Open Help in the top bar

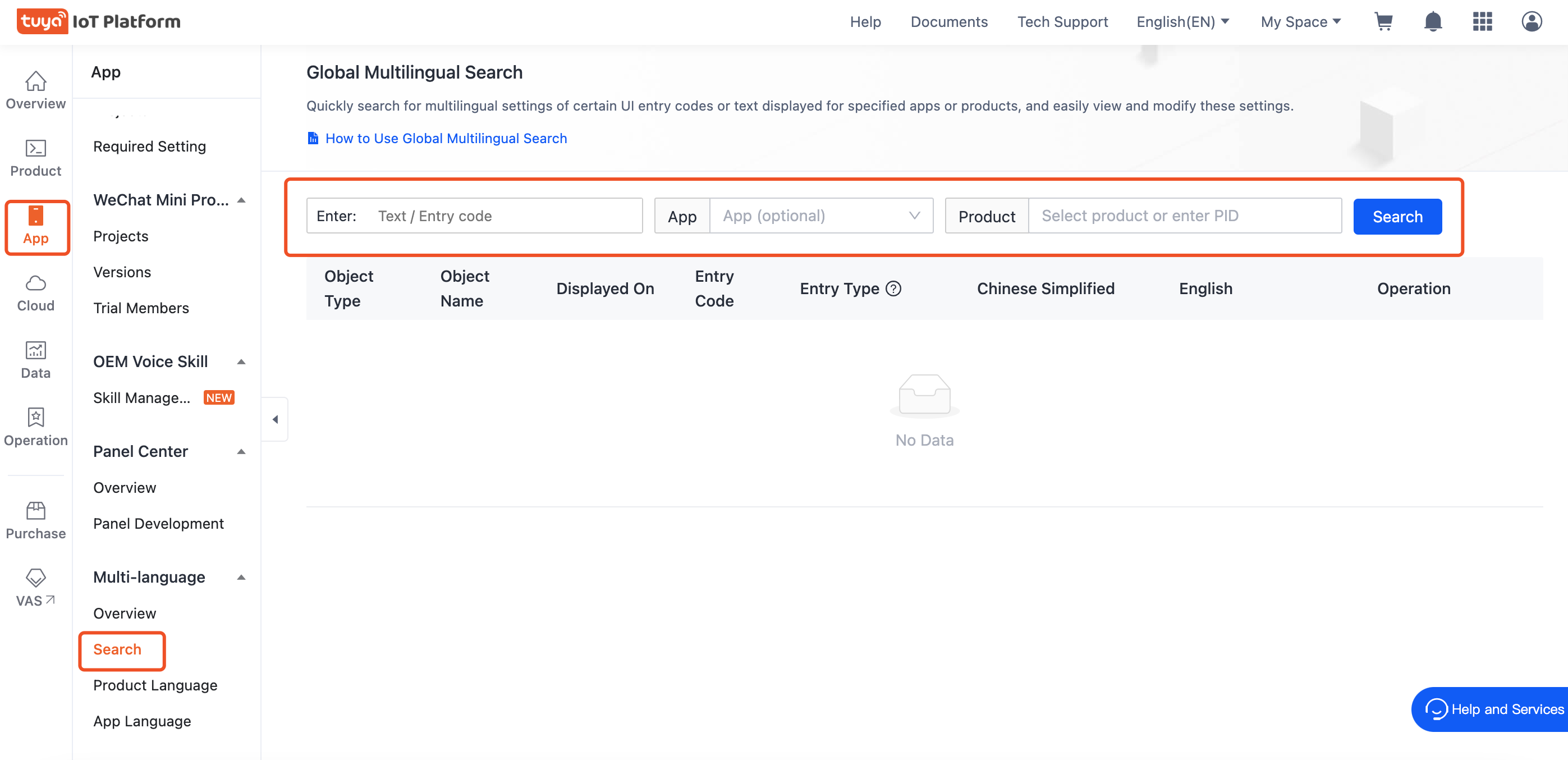tap(865, 22)
